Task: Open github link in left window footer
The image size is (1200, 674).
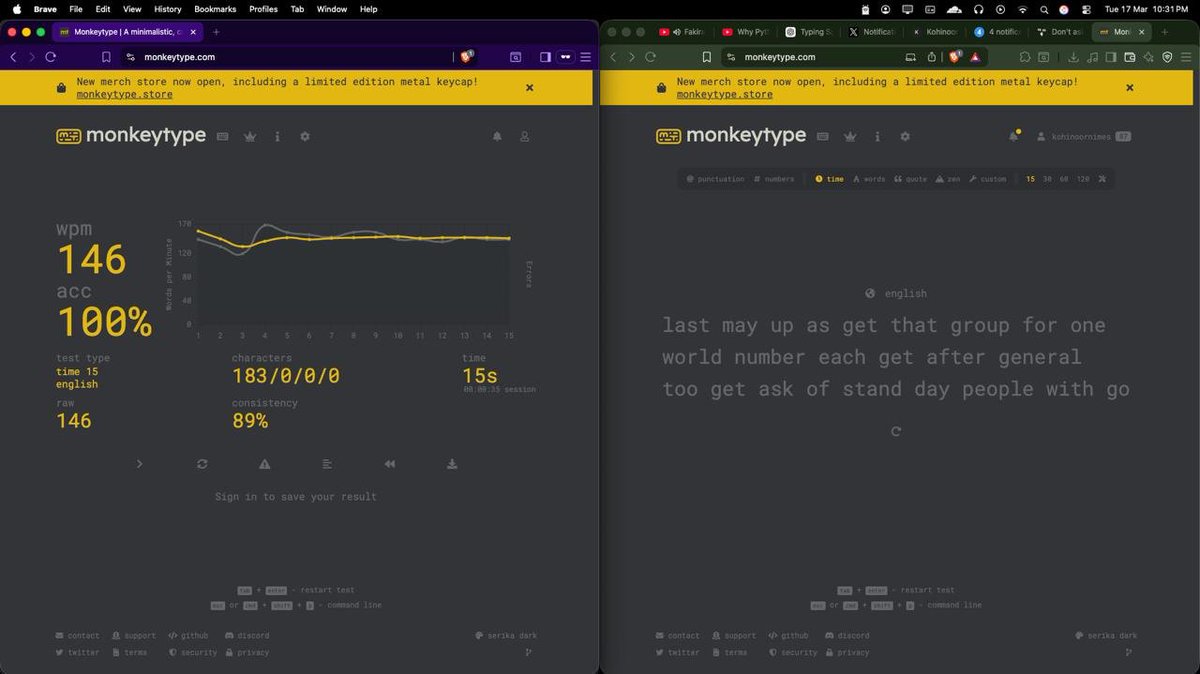Action: click(188, 635)
